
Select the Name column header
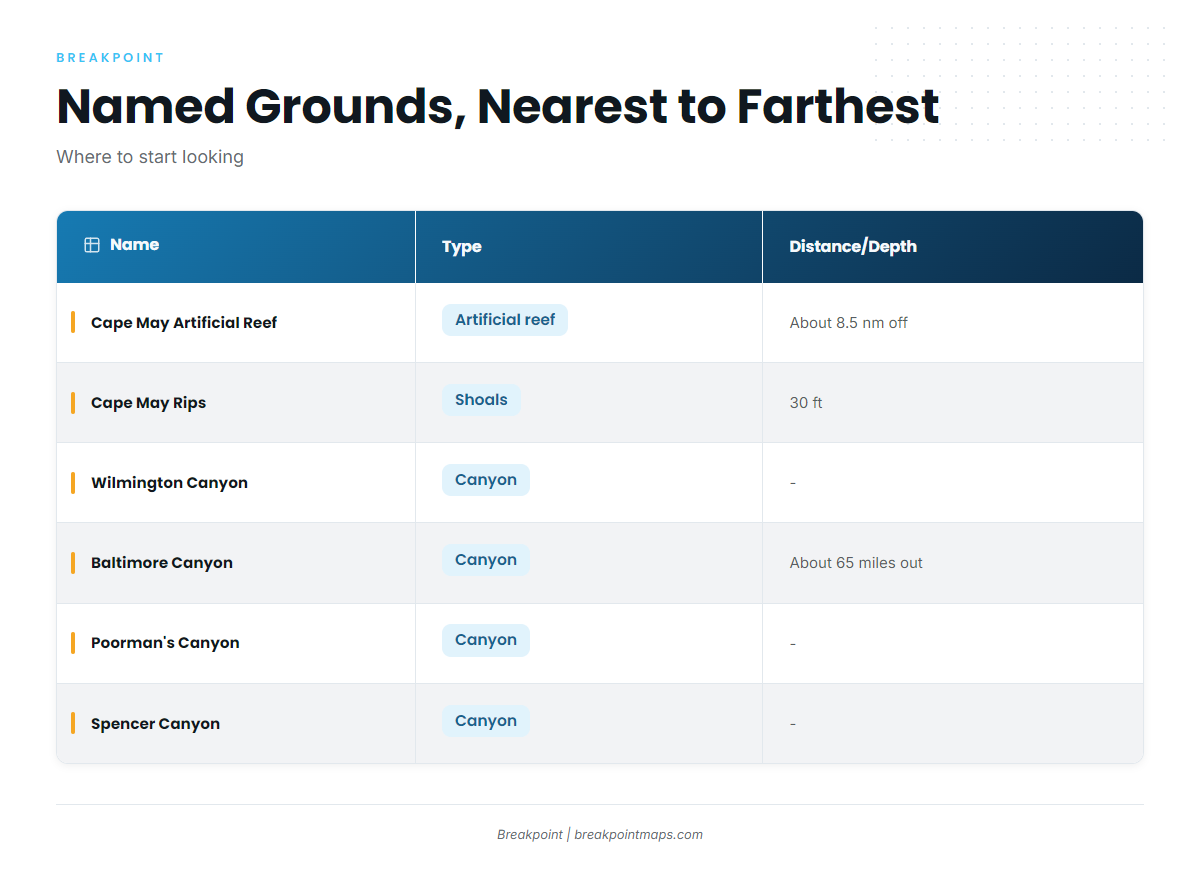[x=236, y=246]
